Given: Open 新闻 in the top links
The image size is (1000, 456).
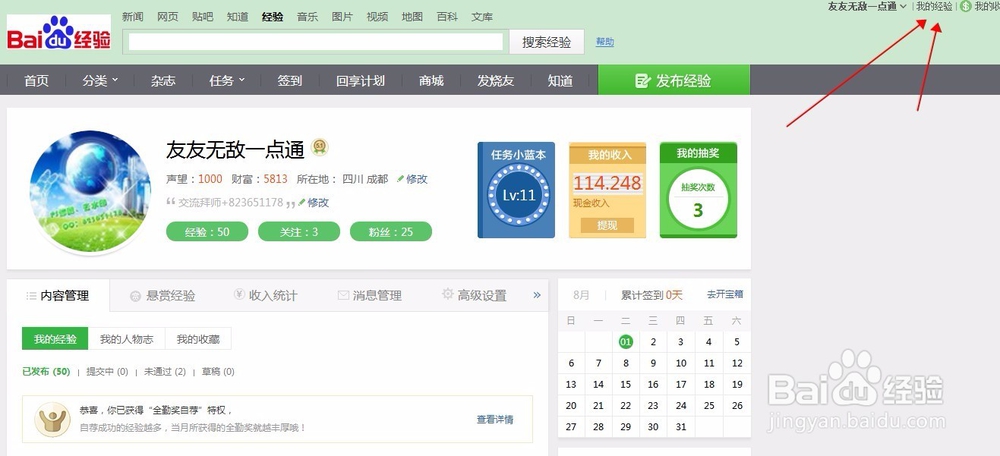Looking at the screenshot, I should tap(133, 17).
